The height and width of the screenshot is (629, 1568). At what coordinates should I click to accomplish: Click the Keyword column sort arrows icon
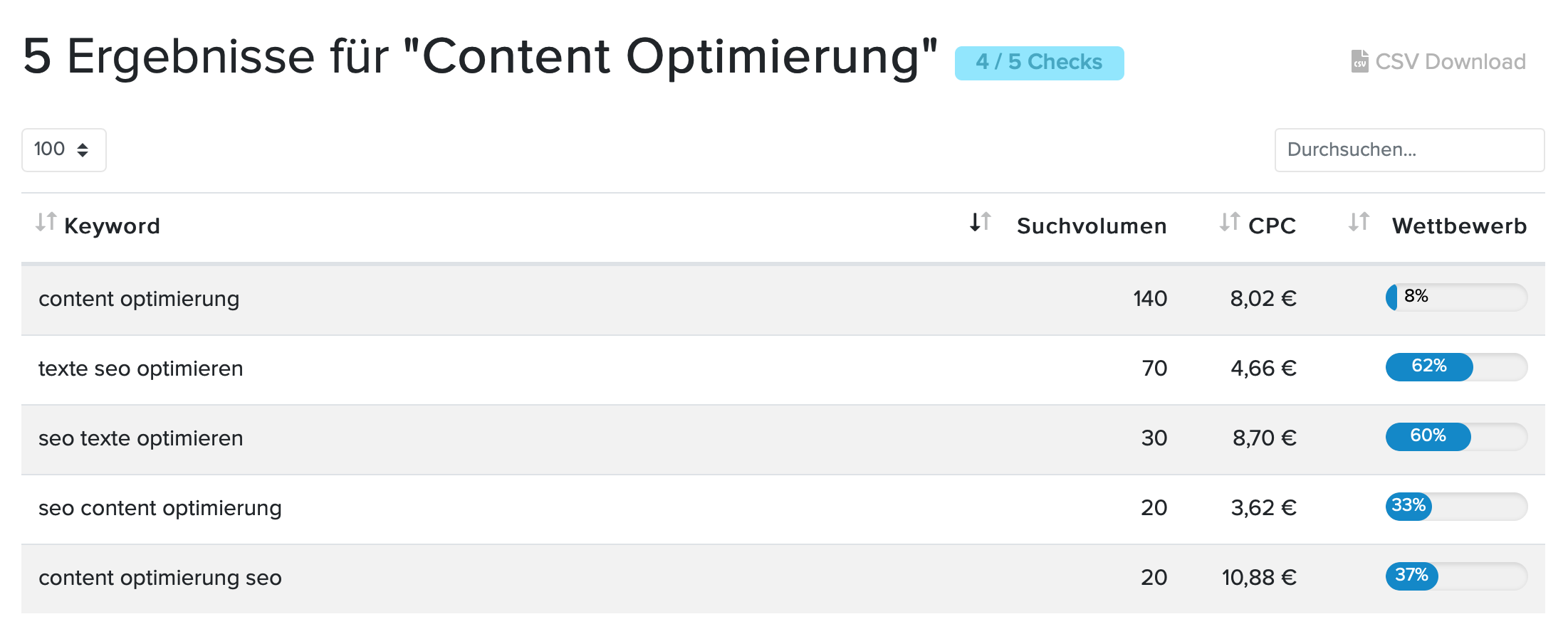coord(46,222)
